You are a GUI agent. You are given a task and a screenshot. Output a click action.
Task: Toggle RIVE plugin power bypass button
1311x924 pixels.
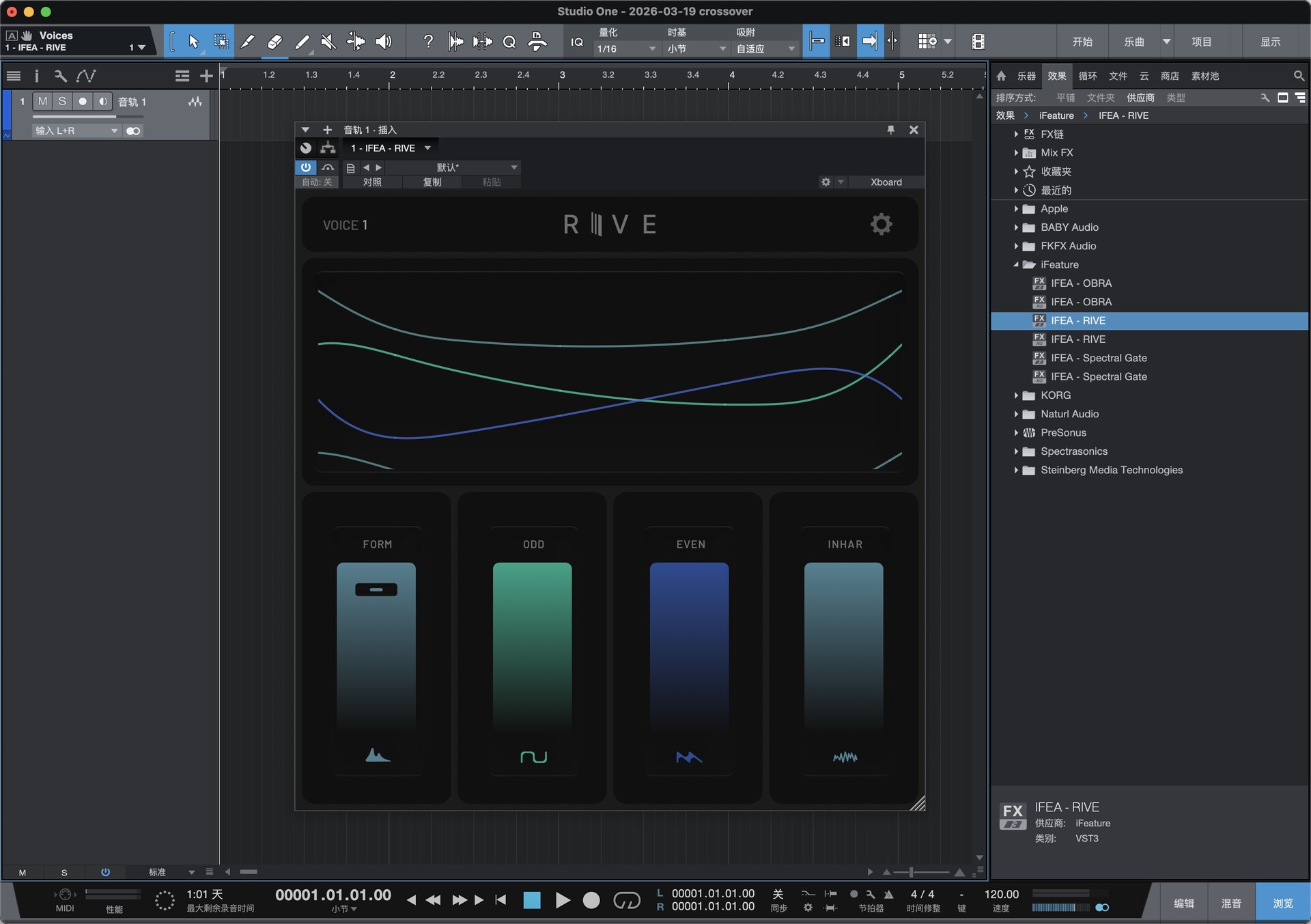coord(305,167)
